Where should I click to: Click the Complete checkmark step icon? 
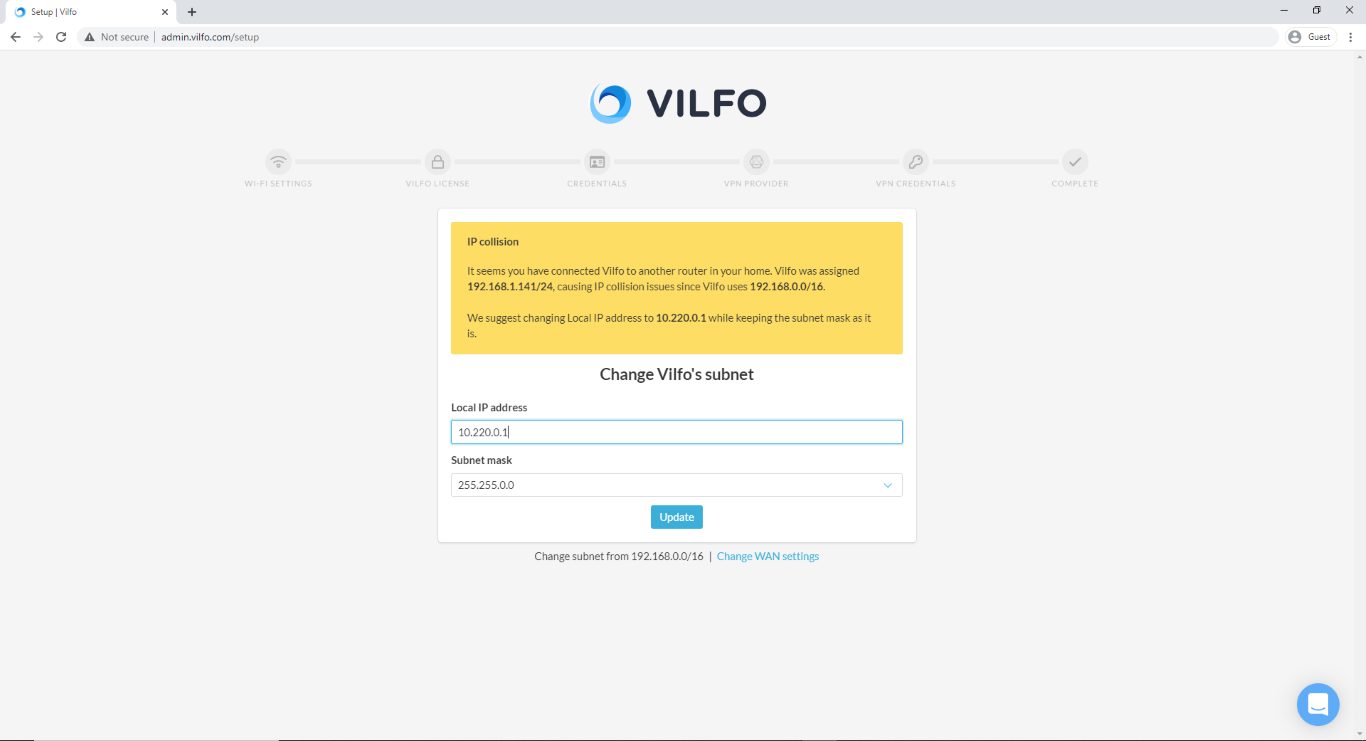[1075, 161]
